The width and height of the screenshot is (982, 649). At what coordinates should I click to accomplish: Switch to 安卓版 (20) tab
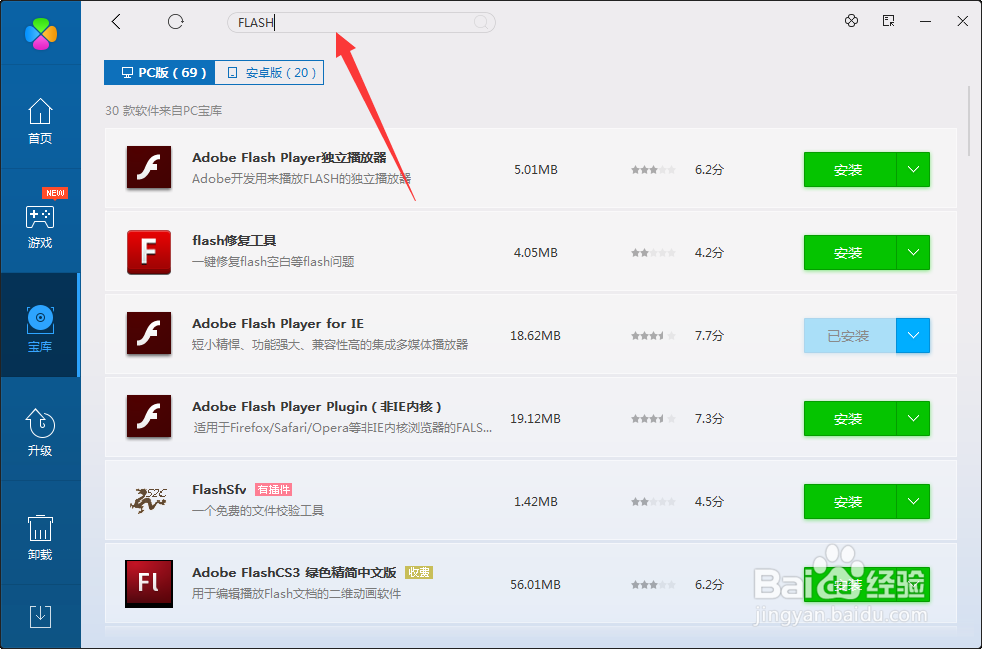269,73
